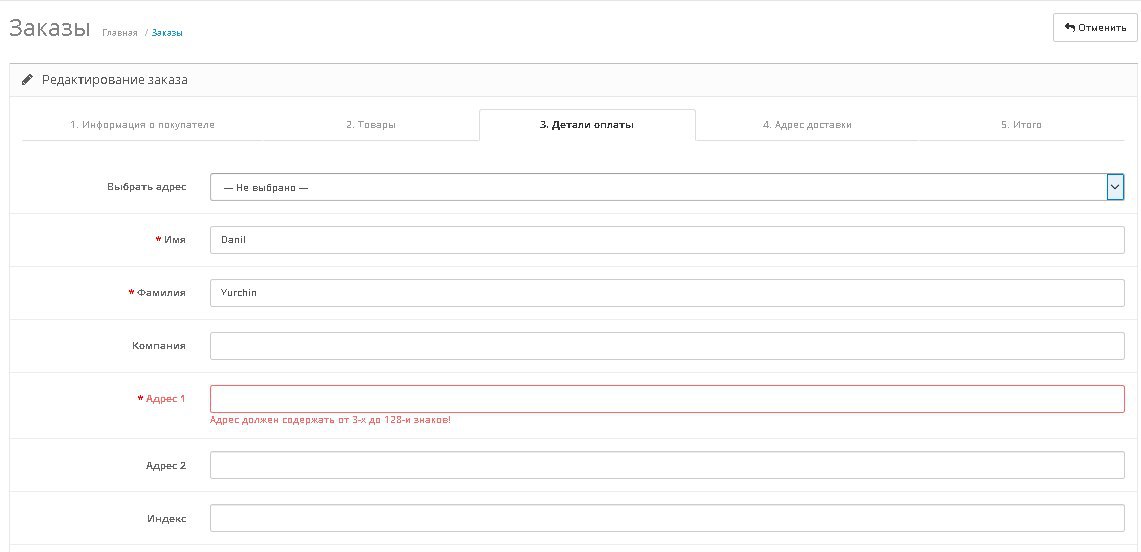Switch to tab 1. Информация о покупателе
The image size is (1141, 552).
[142, 125]
